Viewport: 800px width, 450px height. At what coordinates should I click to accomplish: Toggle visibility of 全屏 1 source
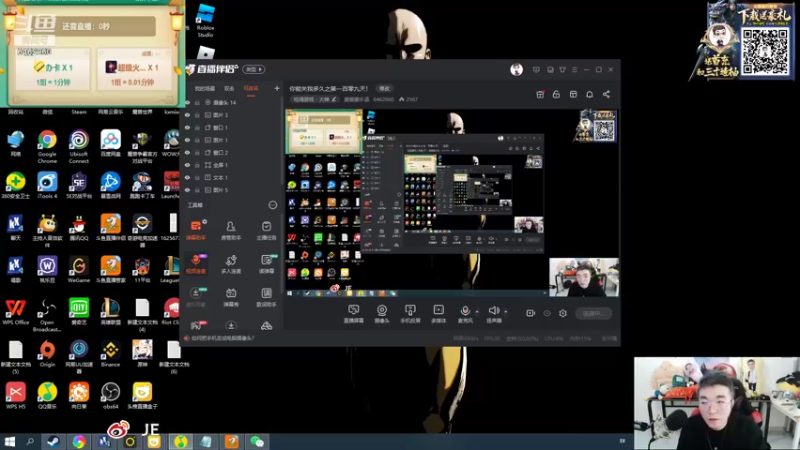click(x=187, y=165)
